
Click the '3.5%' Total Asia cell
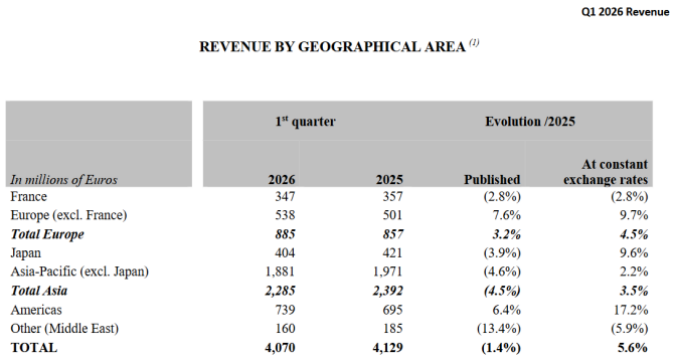(634, 291)
